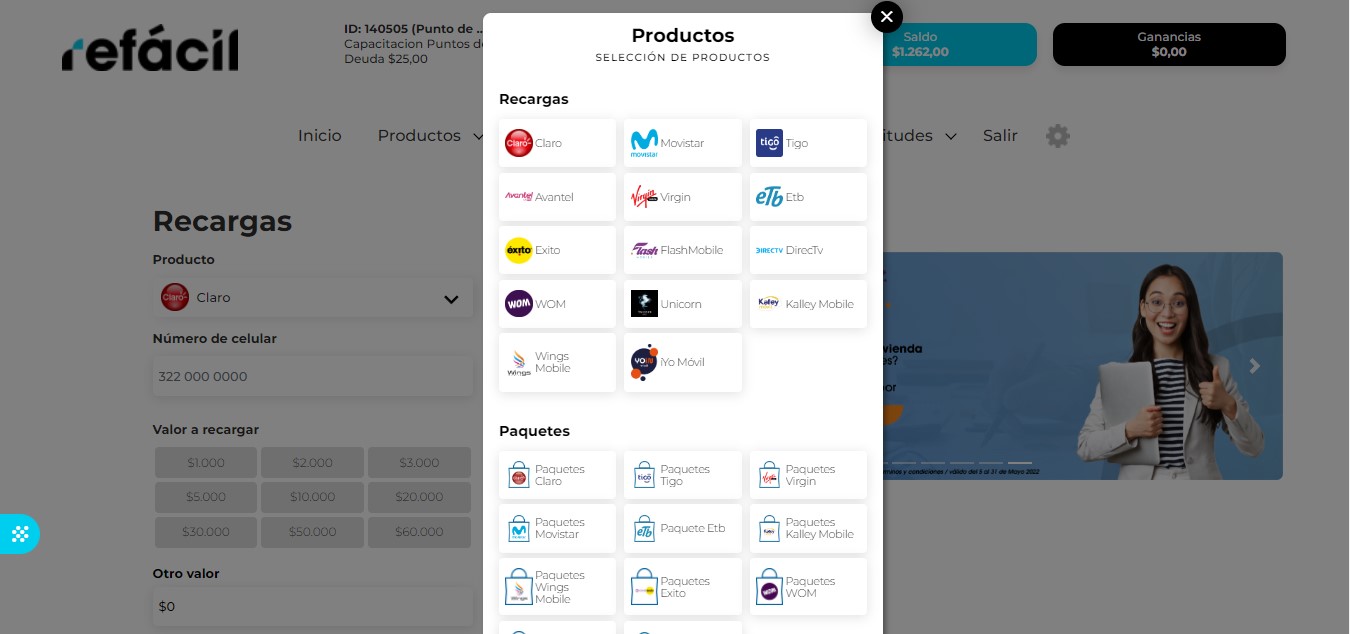1350x634 pixels.
Task: Select the $1.000 recharge value
Action: [x=206, y=463]
